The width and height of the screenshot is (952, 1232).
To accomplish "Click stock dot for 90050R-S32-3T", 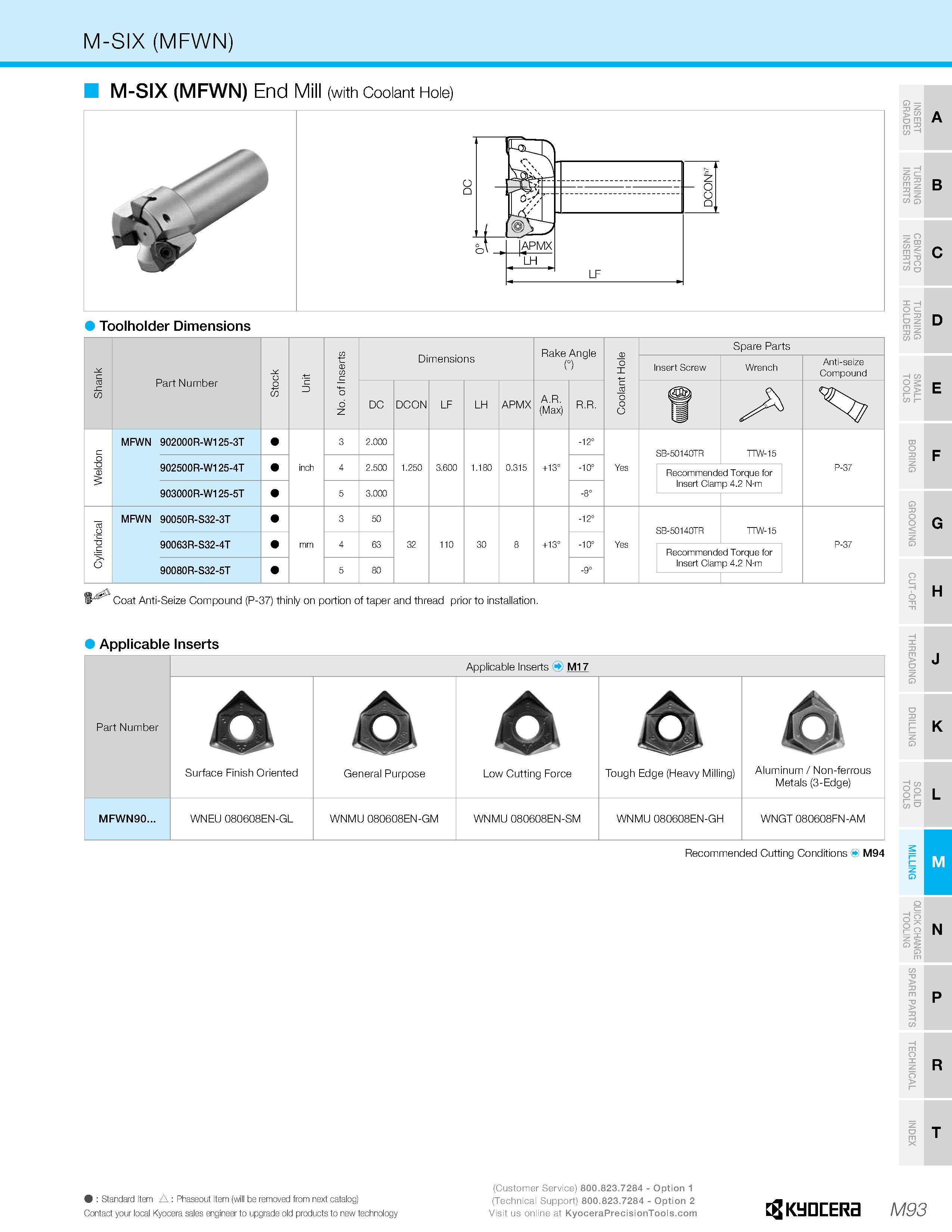I will [x=275, y=519].
